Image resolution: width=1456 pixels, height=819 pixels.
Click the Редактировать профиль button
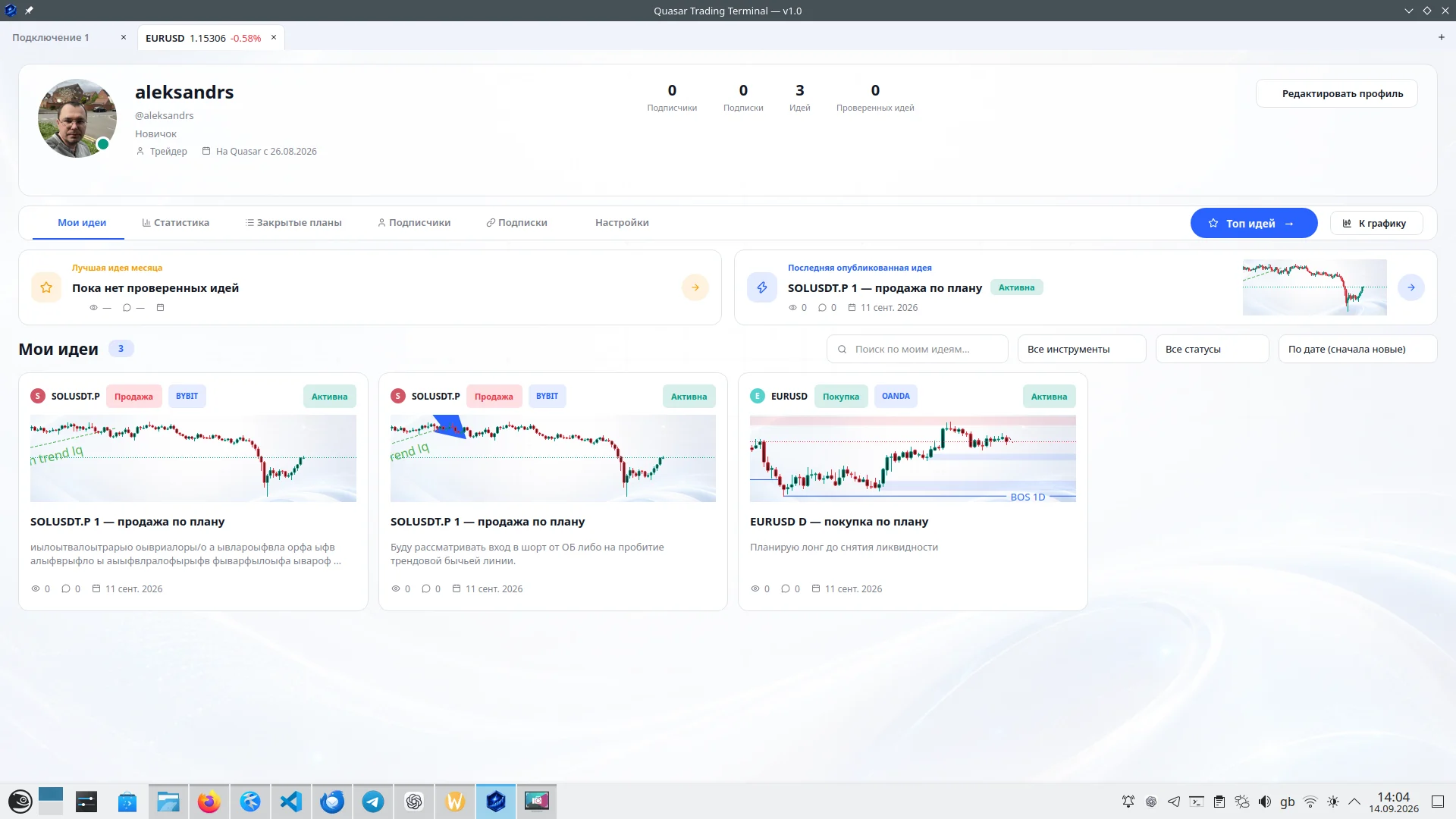pyautogui.click(x=1336, y=93)
